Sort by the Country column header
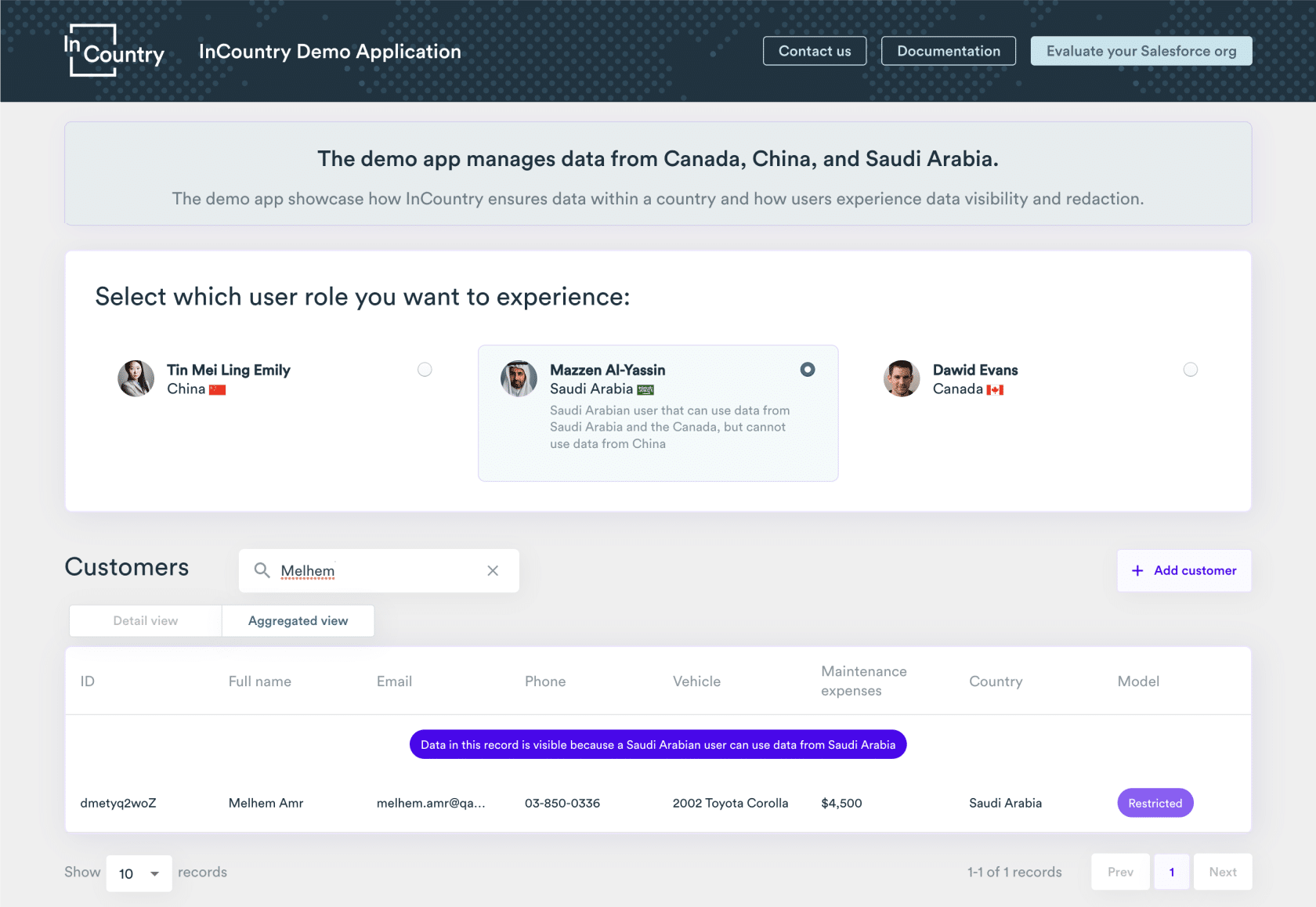Image resolution: width=1316 pixels, height=907 pixels. 996,681
